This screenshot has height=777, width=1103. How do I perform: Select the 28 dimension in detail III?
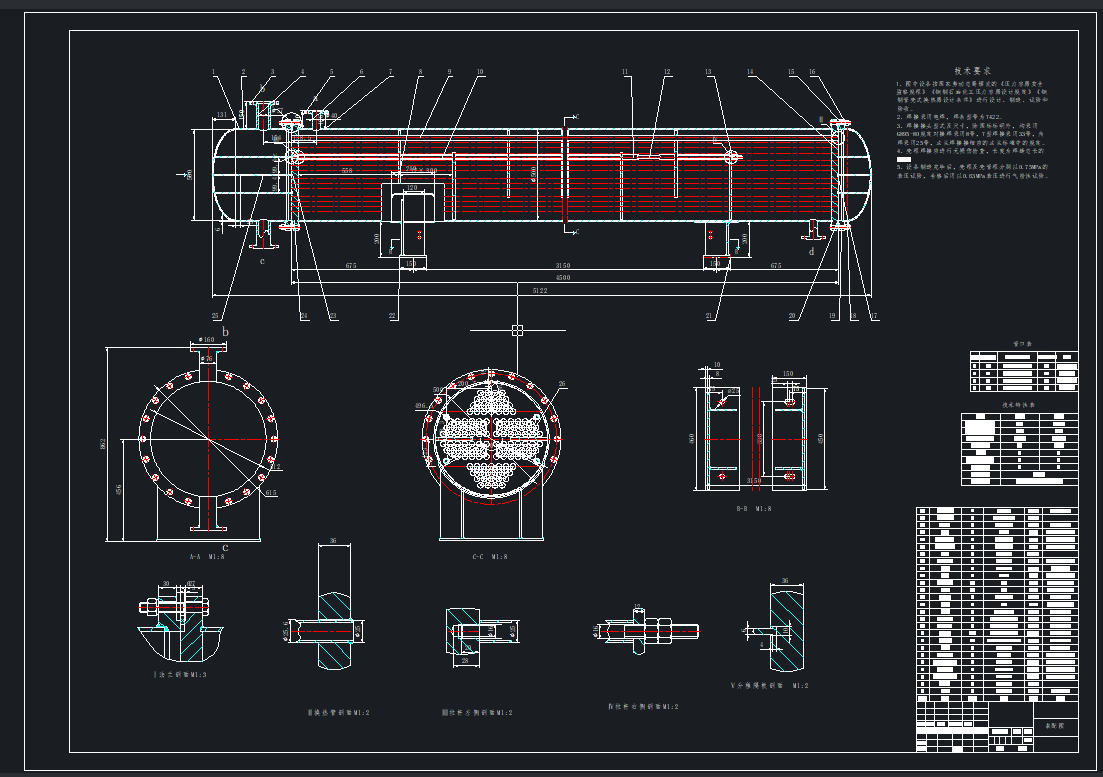click(x=465, y=661)
